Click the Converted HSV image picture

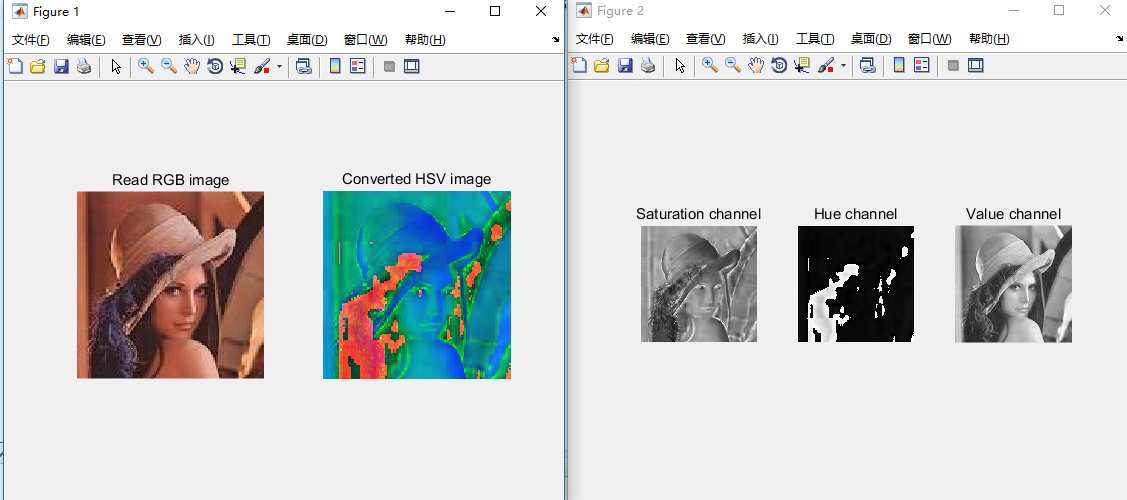[x=417, y=284]
